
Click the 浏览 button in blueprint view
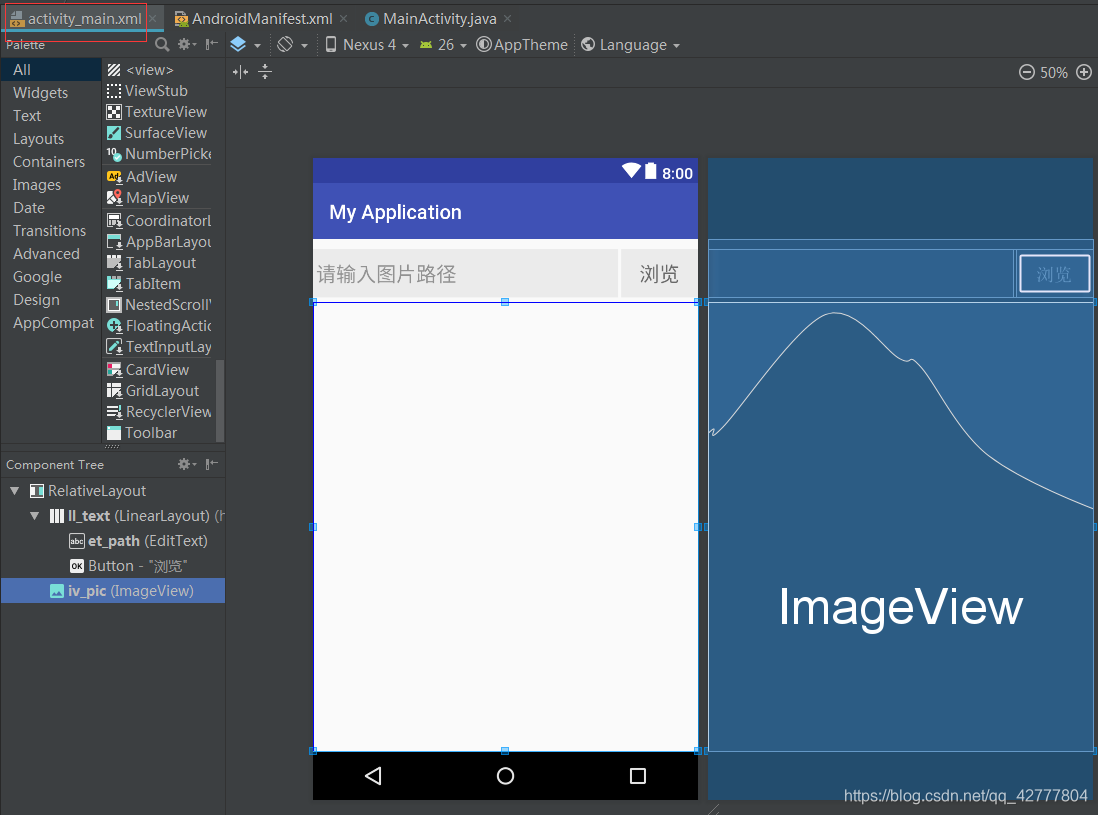point(1055,274)
